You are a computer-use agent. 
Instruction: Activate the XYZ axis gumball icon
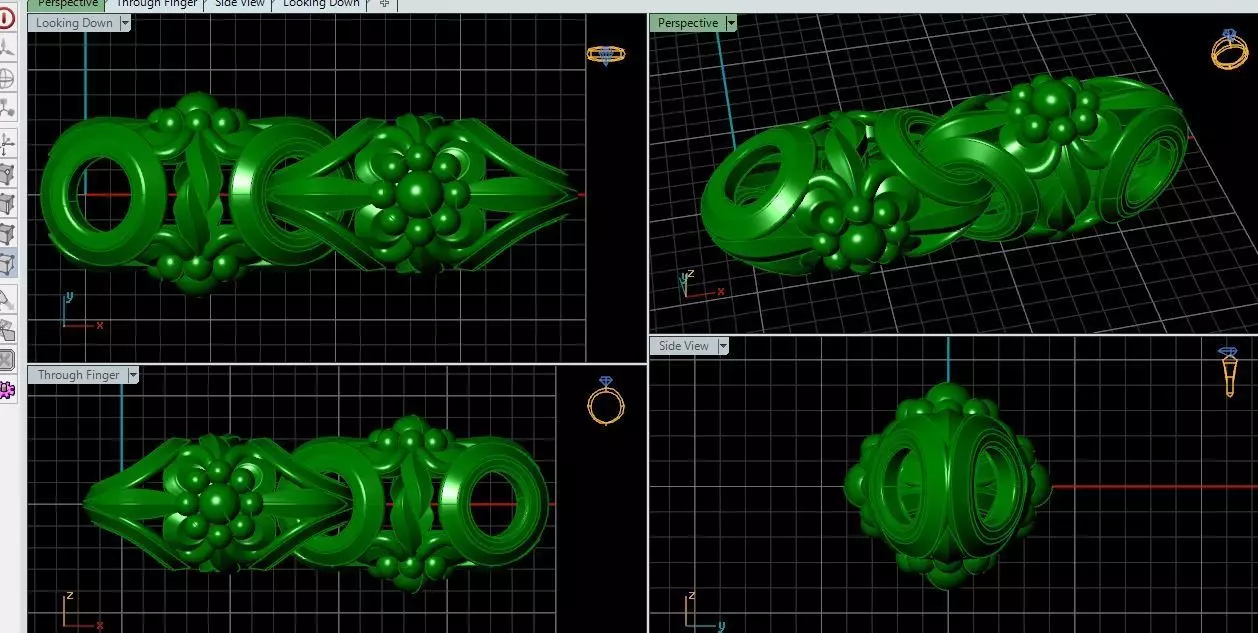click(x=7, y=143)
